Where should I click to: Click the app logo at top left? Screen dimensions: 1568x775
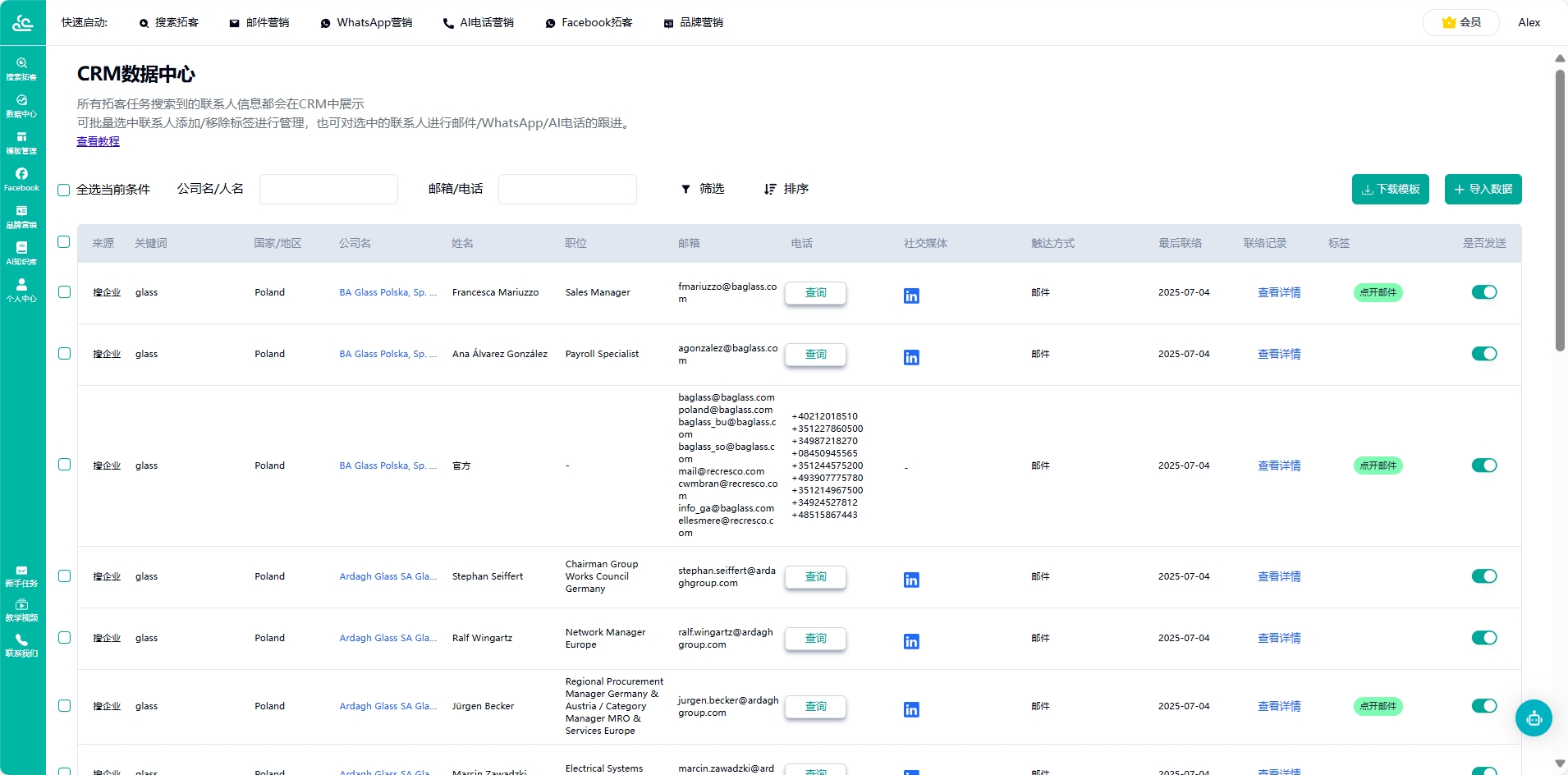tap(22, 22)
